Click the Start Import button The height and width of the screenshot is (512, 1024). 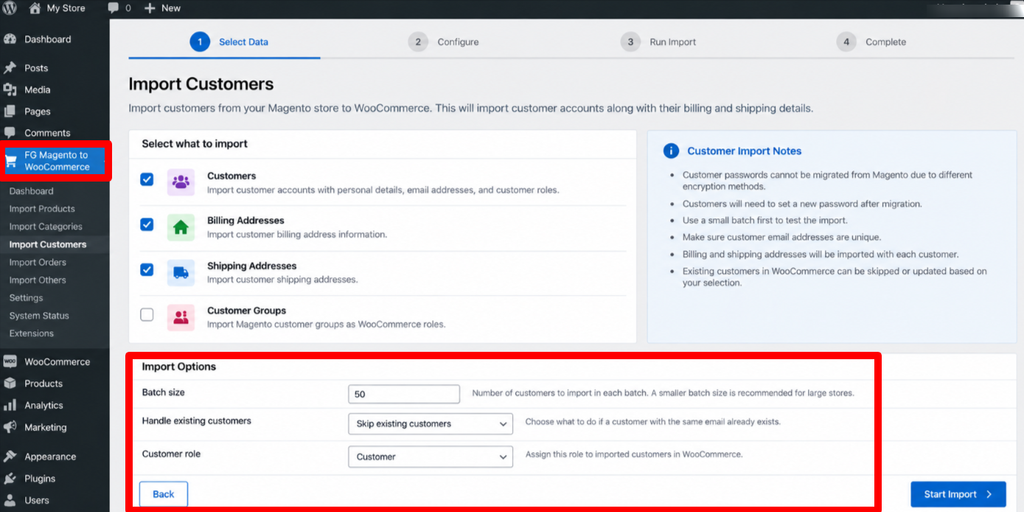coord(958,494)
